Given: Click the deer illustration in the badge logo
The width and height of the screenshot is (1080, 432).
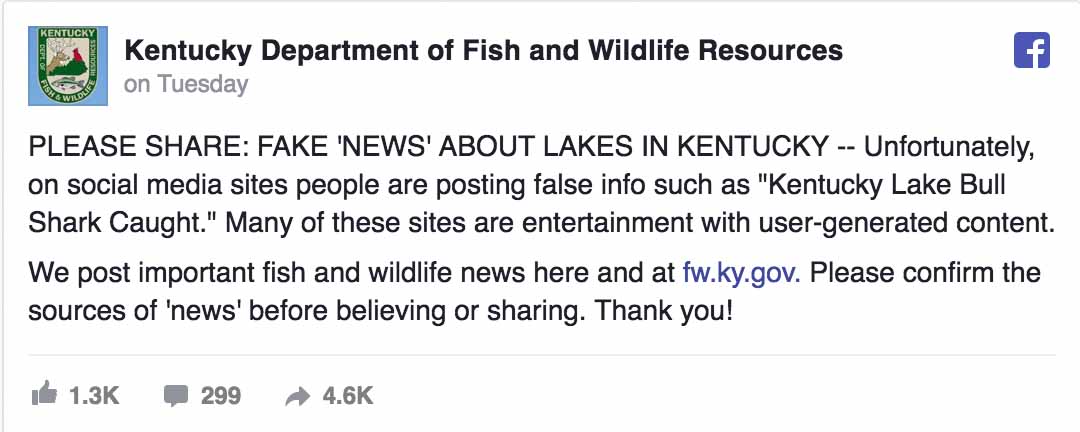Looking at the screenshot, I should click(x=58, y=54).
